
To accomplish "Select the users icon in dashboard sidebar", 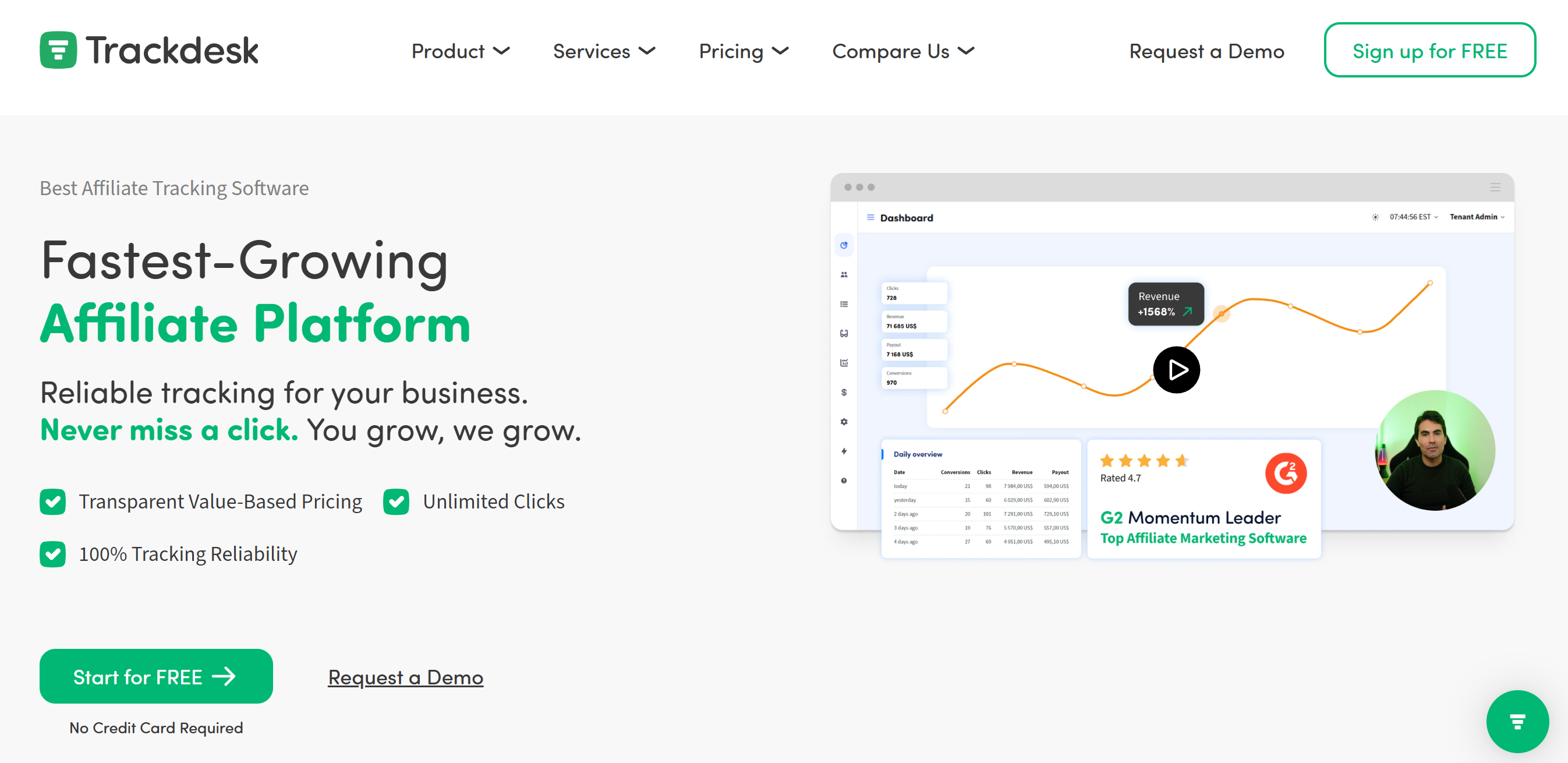I will 844,275.
